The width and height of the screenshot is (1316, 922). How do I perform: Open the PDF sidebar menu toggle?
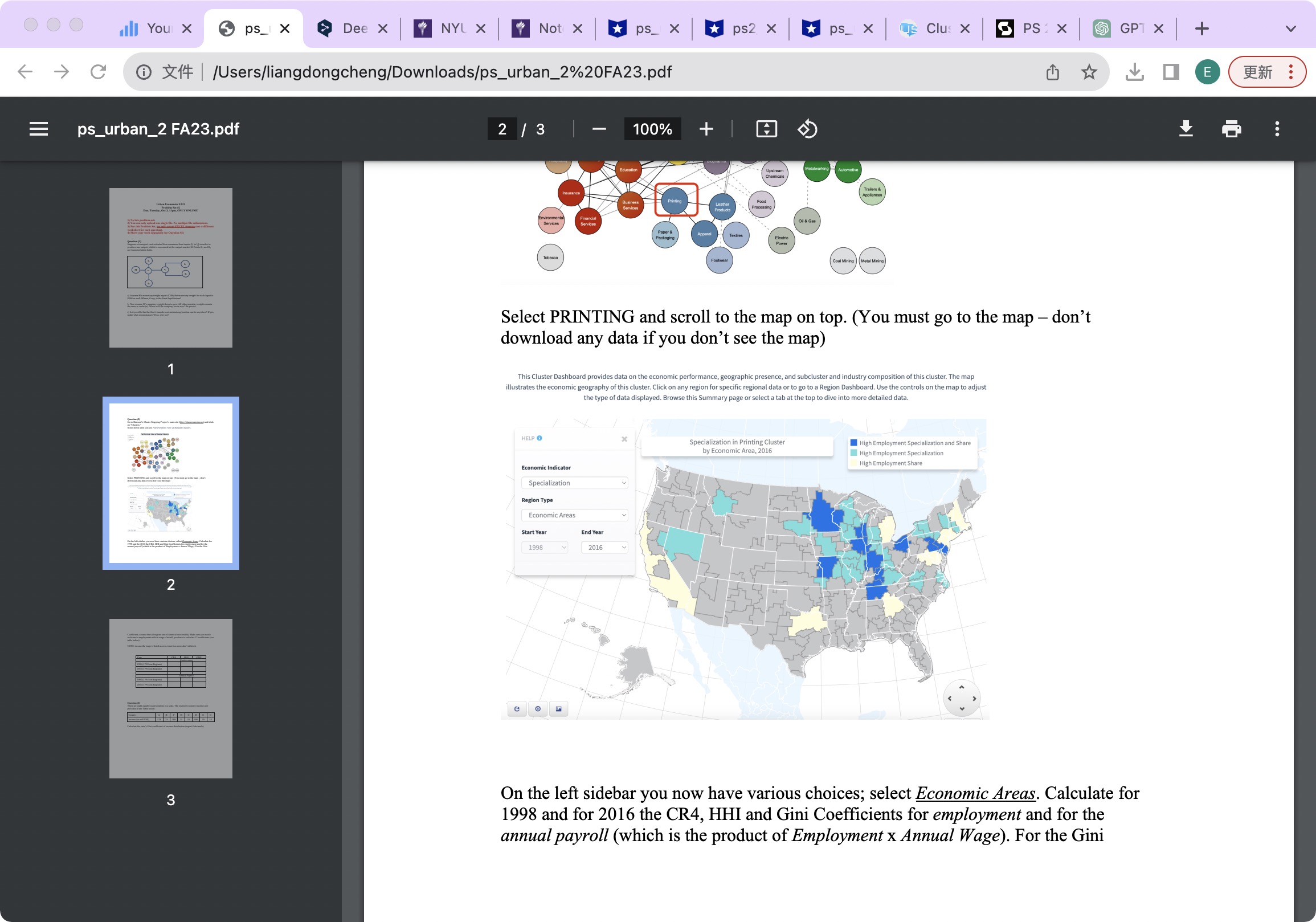[38, 129]
